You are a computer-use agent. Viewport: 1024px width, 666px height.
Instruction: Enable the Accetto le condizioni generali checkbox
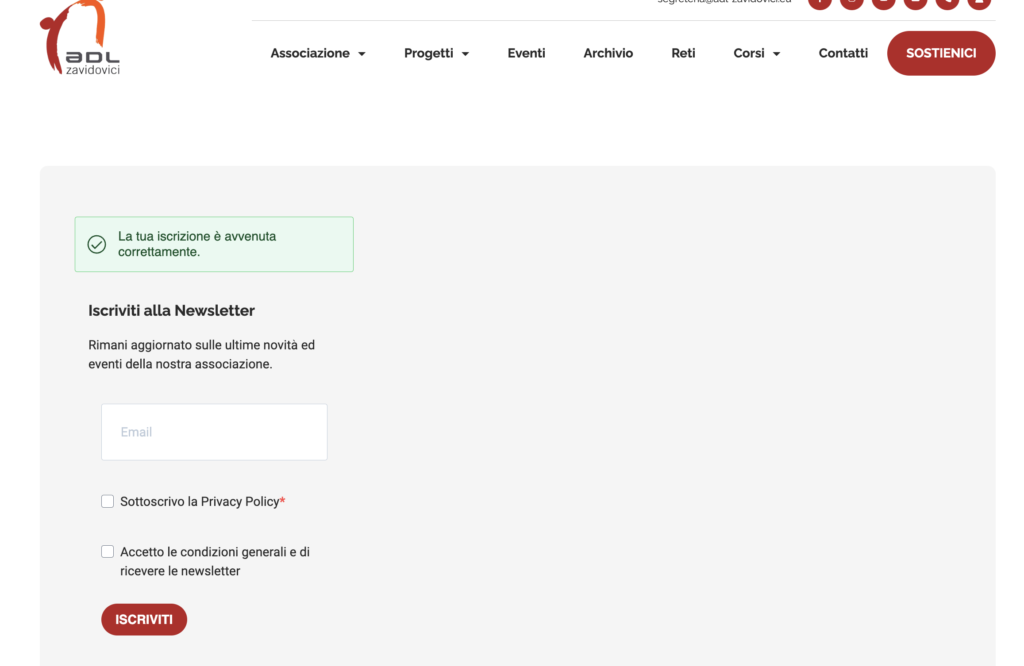point(108,552)
